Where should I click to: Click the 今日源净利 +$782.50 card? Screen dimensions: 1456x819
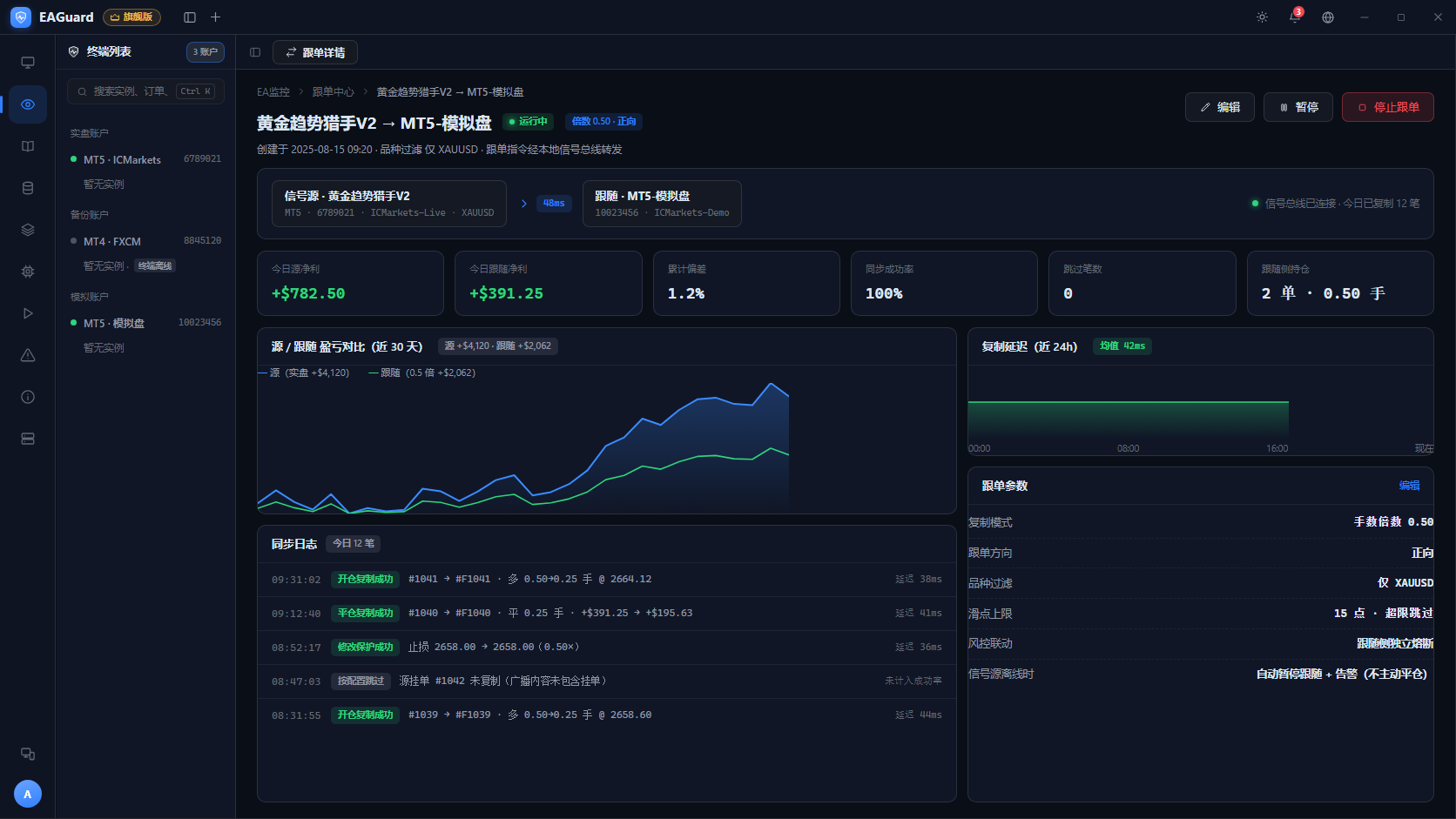(x=350, y=284)
